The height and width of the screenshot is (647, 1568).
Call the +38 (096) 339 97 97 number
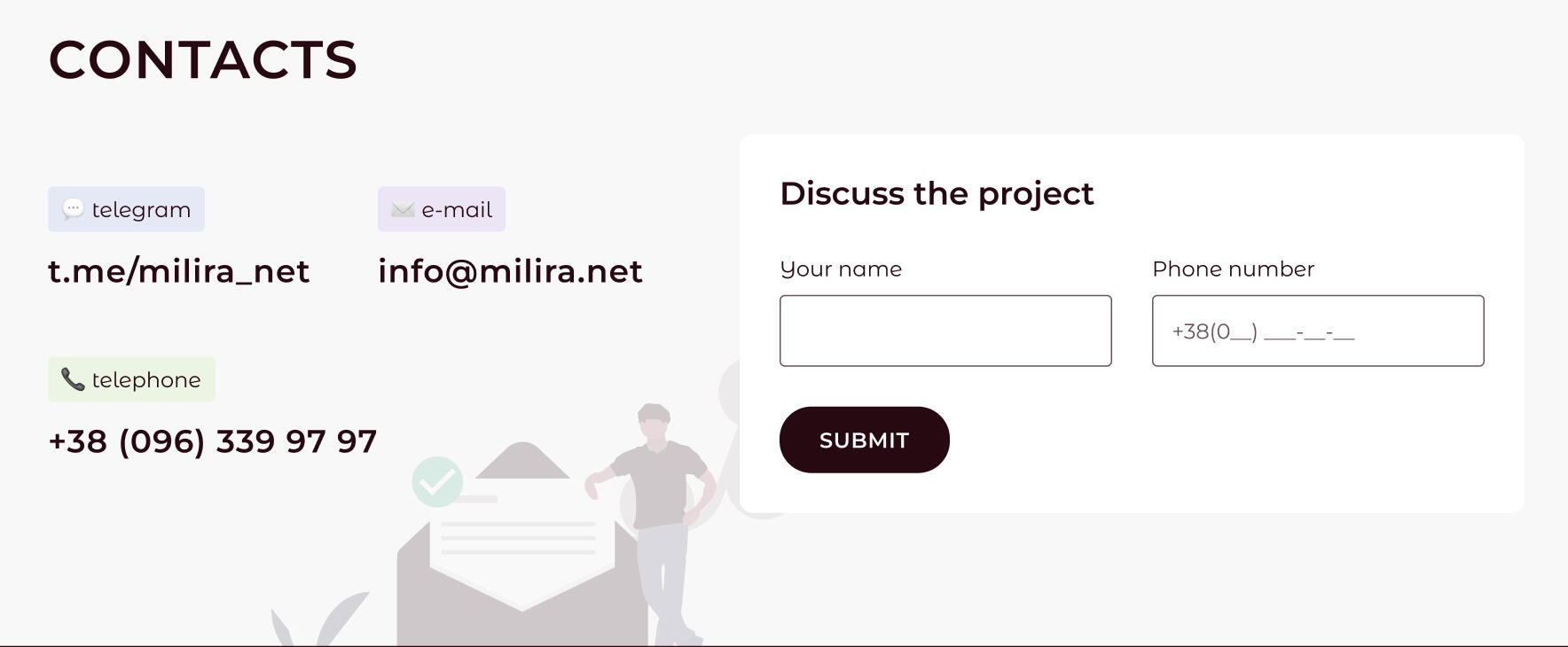tap(213, 441)
